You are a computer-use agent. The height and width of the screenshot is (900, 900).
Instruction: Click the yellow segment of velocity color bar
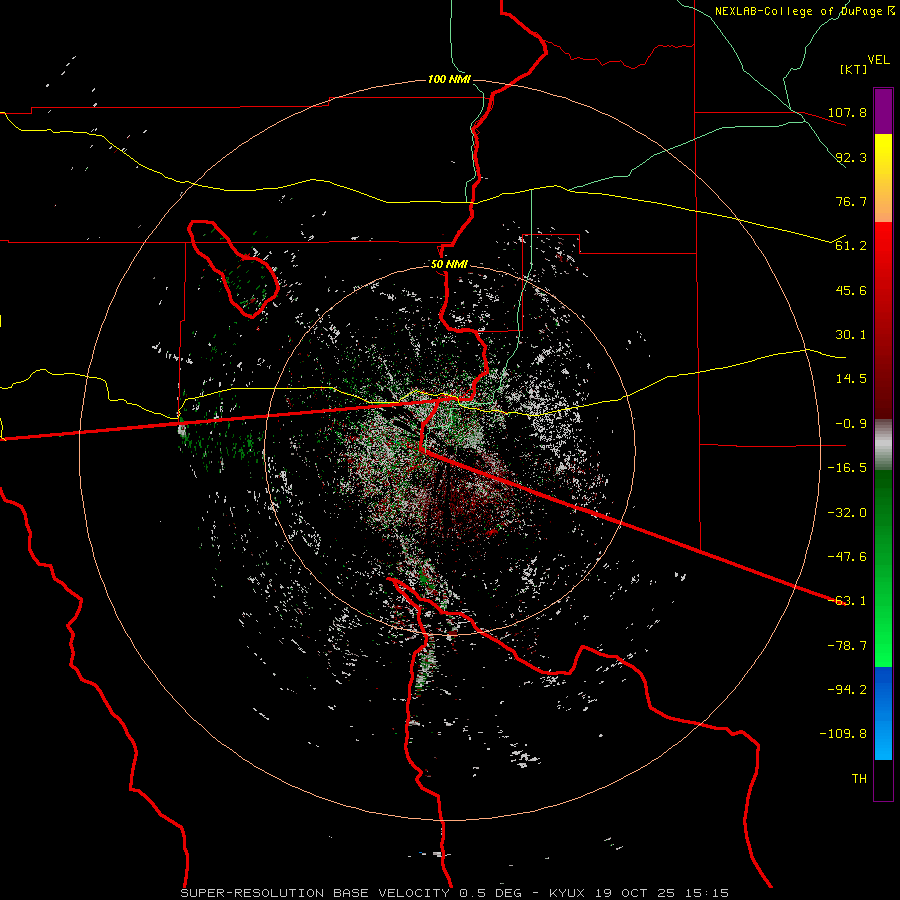coord(883,150)
